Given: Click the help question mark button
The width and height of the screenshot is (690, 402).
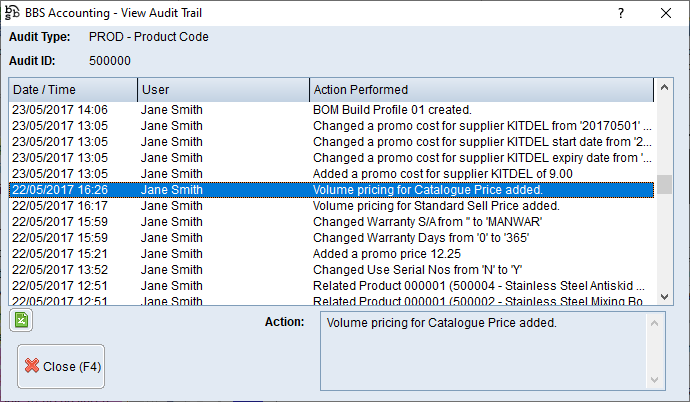Looking at the screenshot, I should [621, 14].
